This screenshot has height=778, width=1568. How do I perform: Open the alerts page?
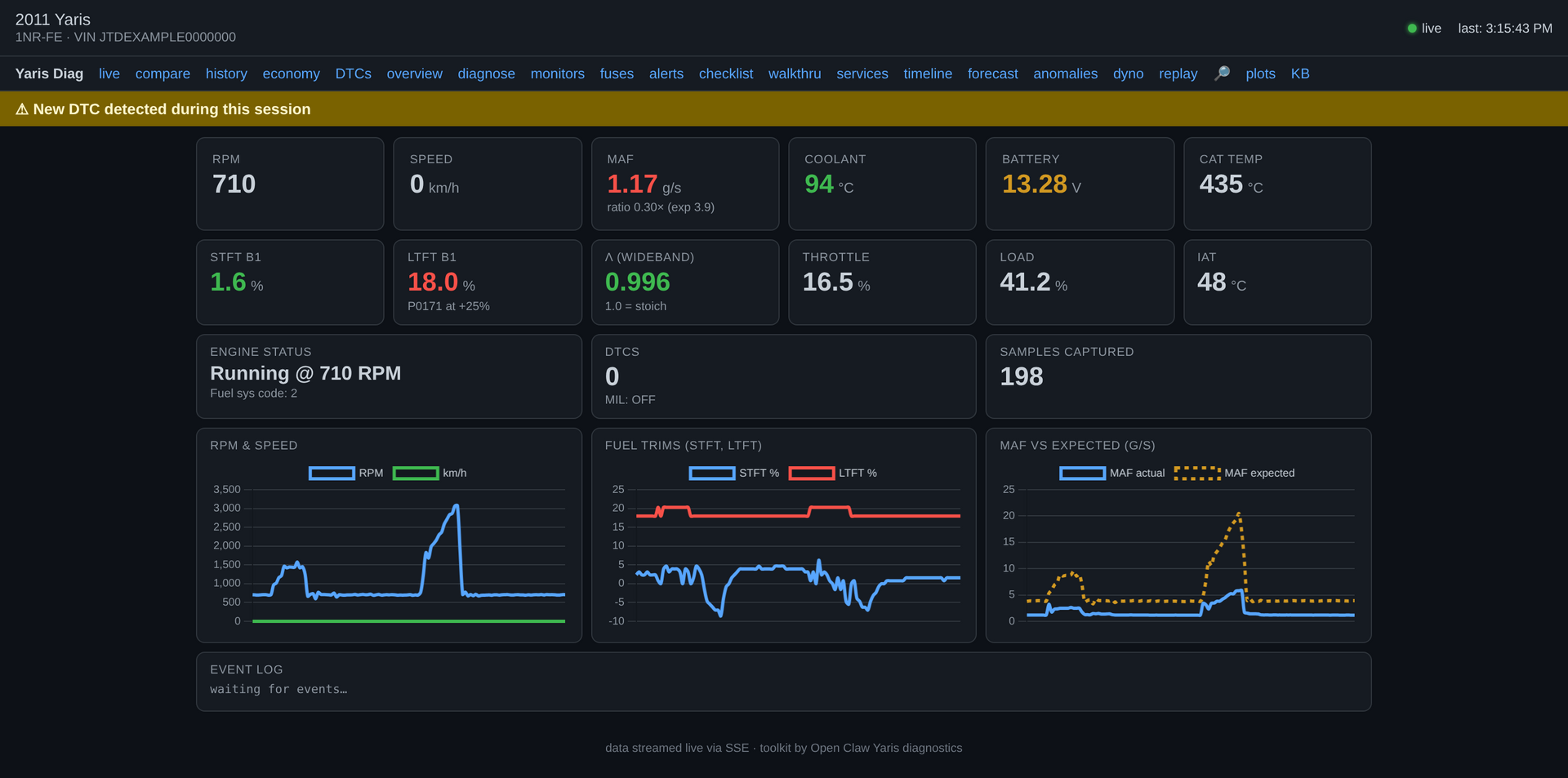coord(666,73)
